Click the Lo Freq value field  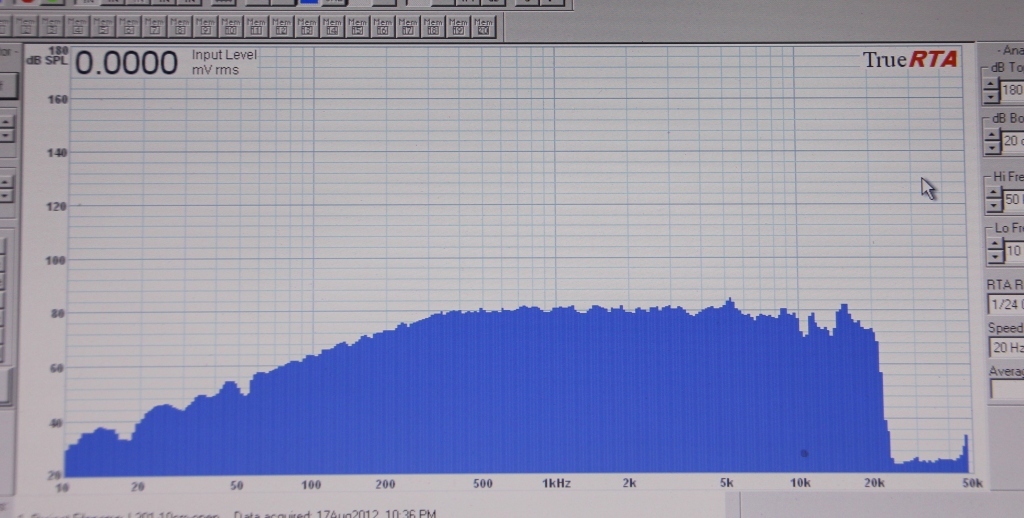1013,251
